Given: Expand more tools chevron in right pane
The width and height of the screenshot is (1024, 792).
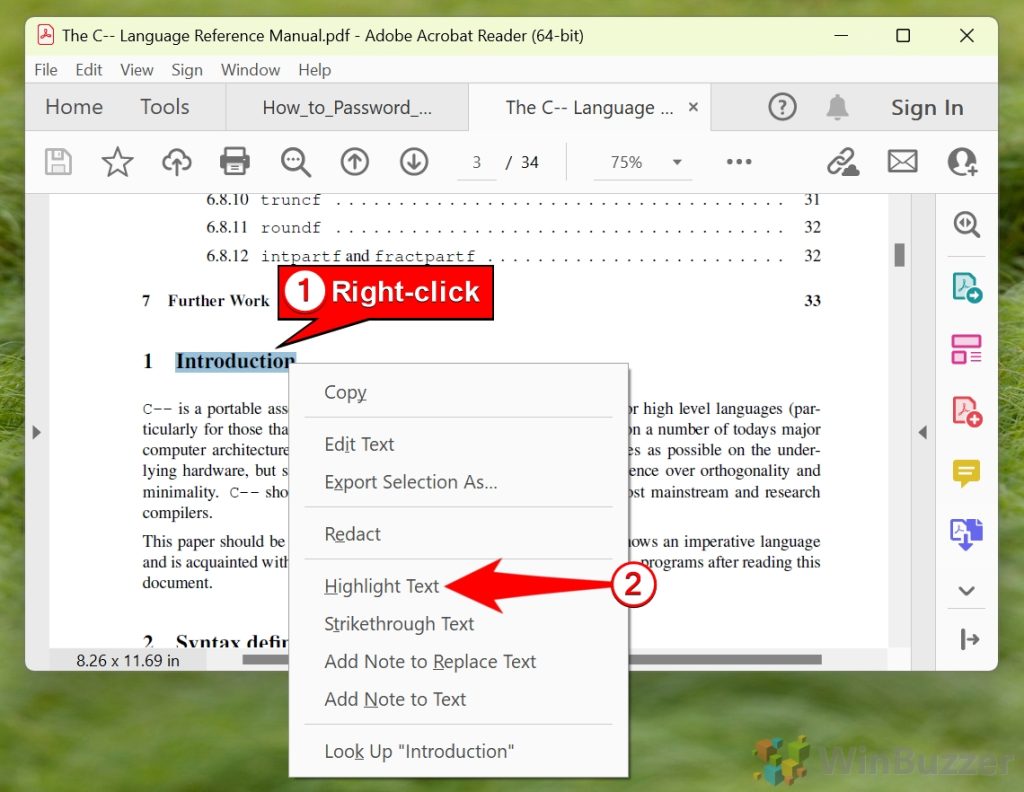Looking at the screenshot, I should pyautogui.click(x=967, y=591).
